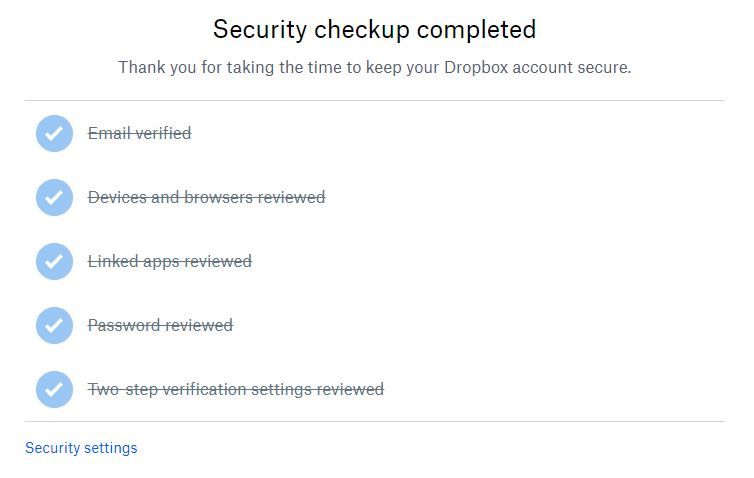Image resolution: width=754 pixels, height=478 pixels.
Task: Select the checkmark next to Devices and browsers reviewed
Action: pyautogui.click(x=54, y=197)
